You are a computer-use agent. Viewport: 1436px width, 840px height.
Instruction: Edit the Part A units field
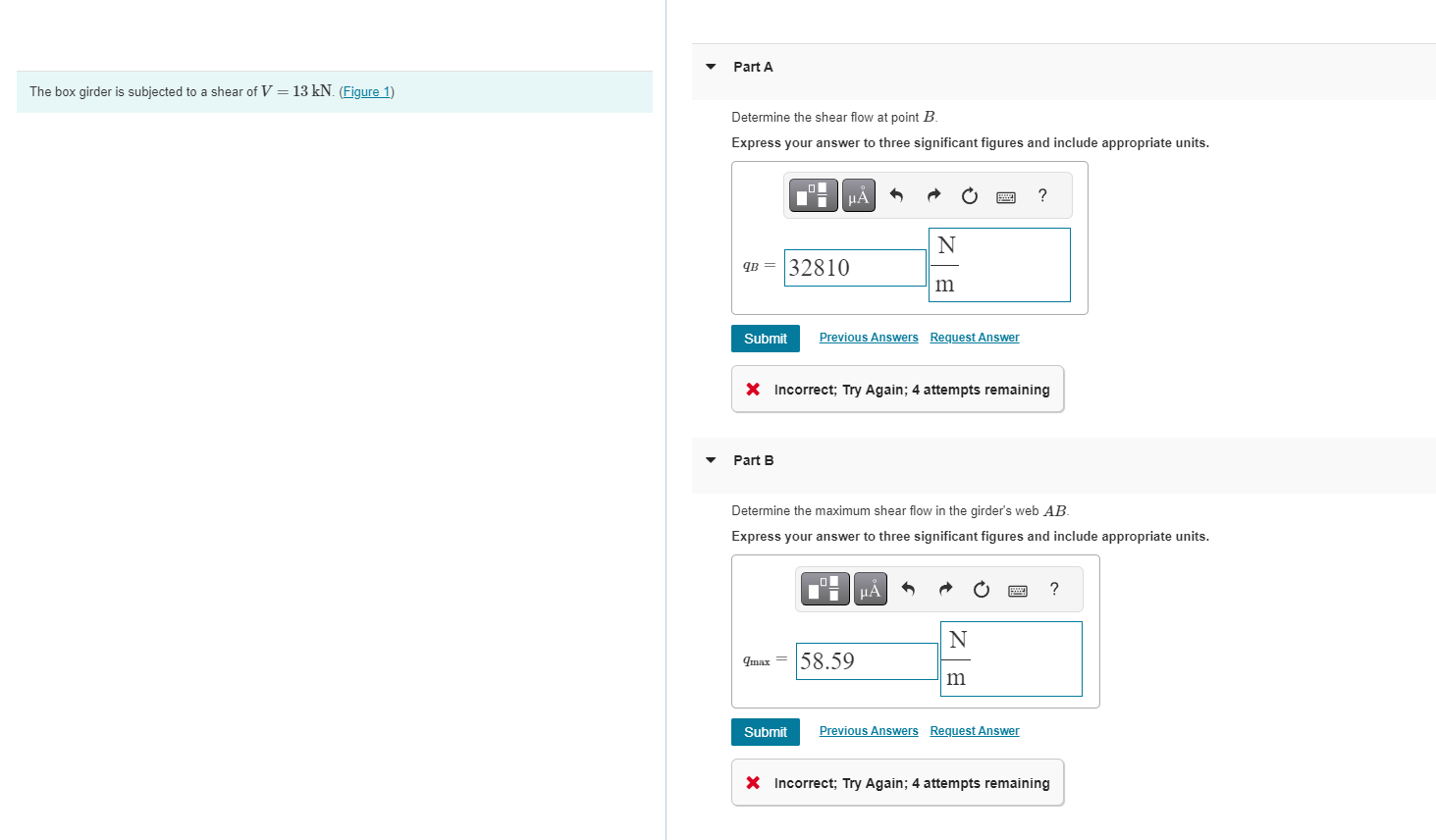tap(999, 265)
